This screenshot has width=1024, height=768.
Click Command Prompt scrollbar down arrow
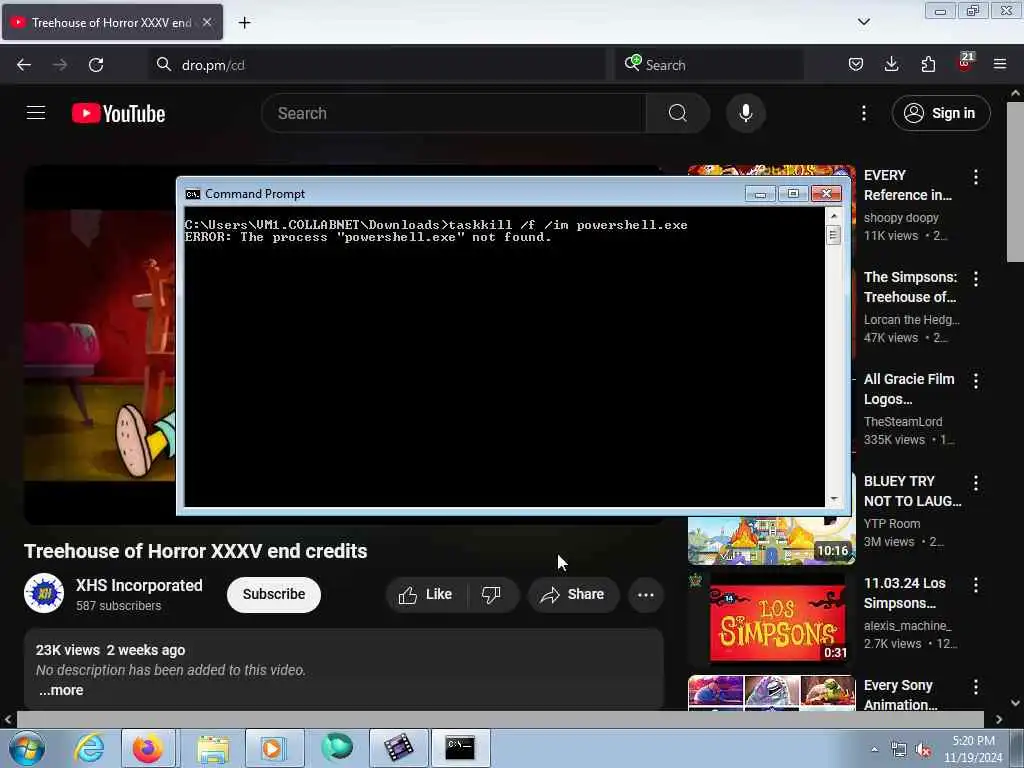(833, 499)
